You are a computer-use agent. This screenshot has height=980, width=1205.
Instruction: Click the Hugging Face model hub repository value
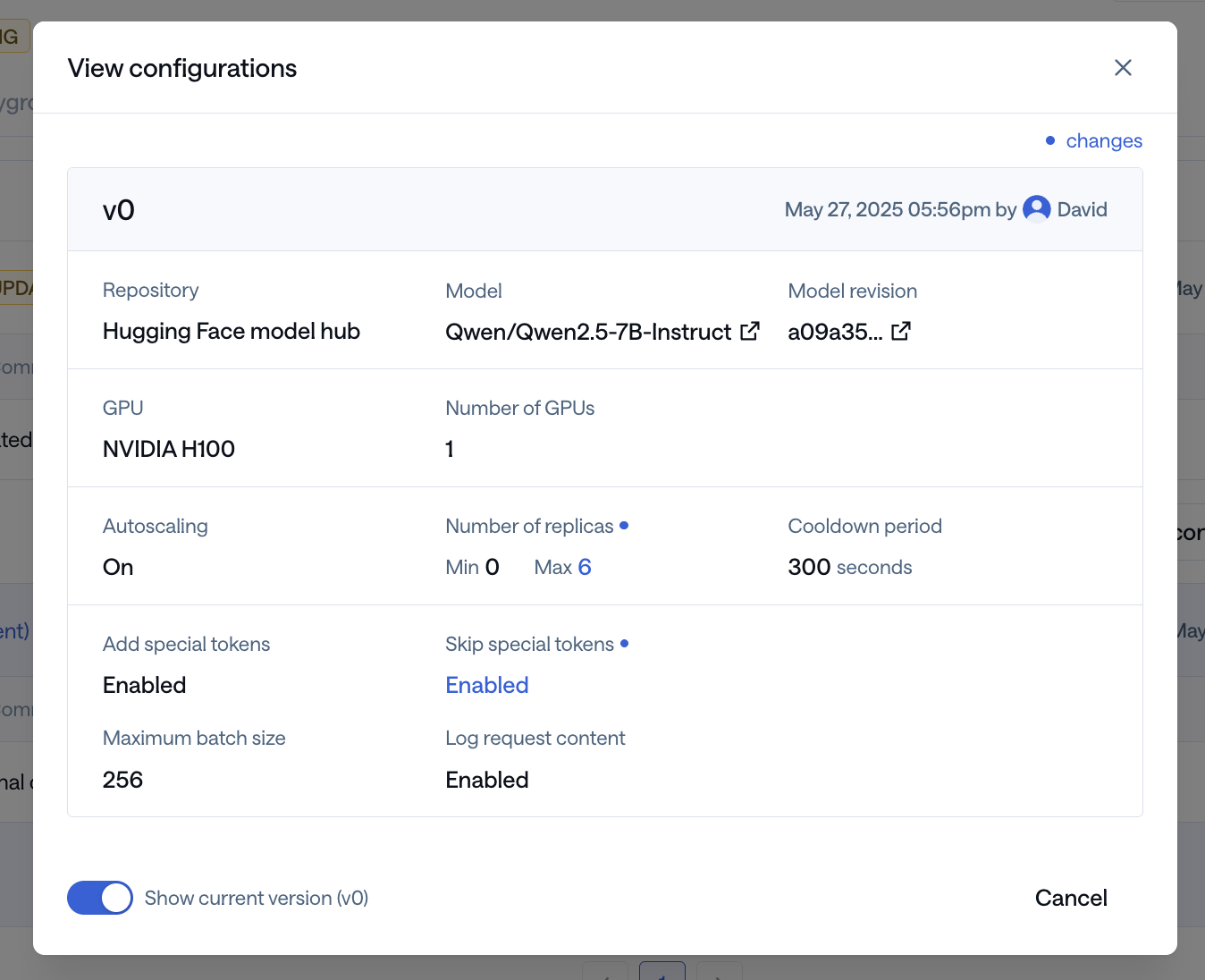(231, 331)
